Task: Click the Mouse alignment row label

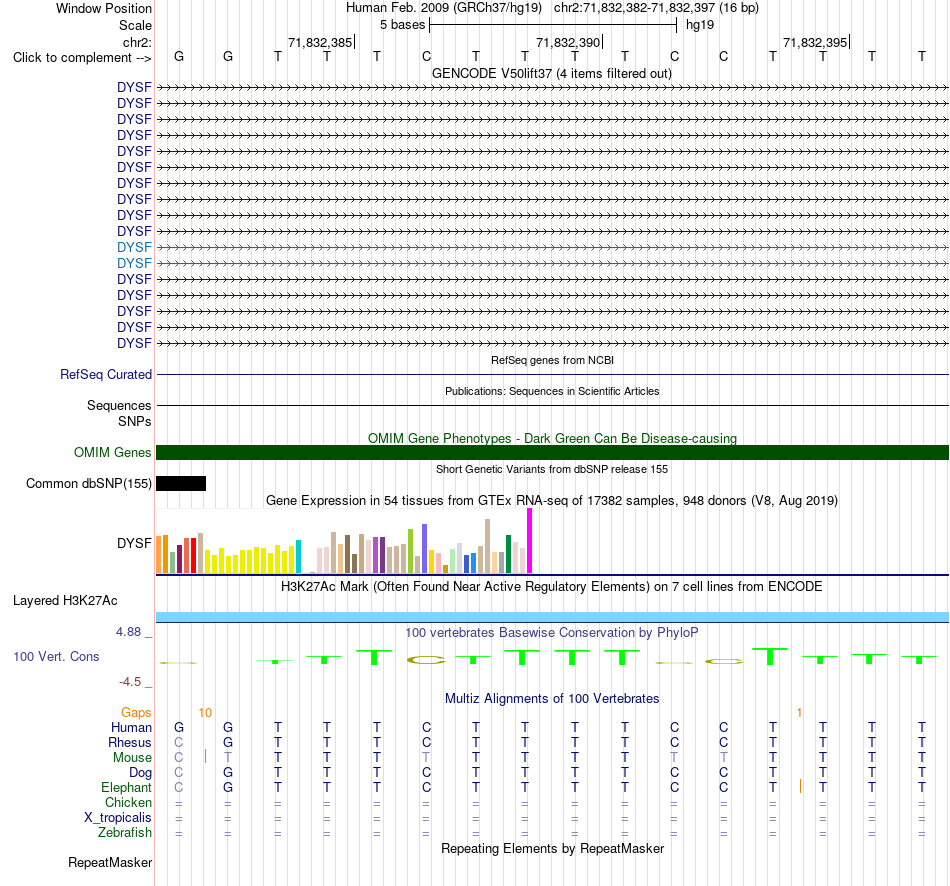Action: tap(132, 758)
